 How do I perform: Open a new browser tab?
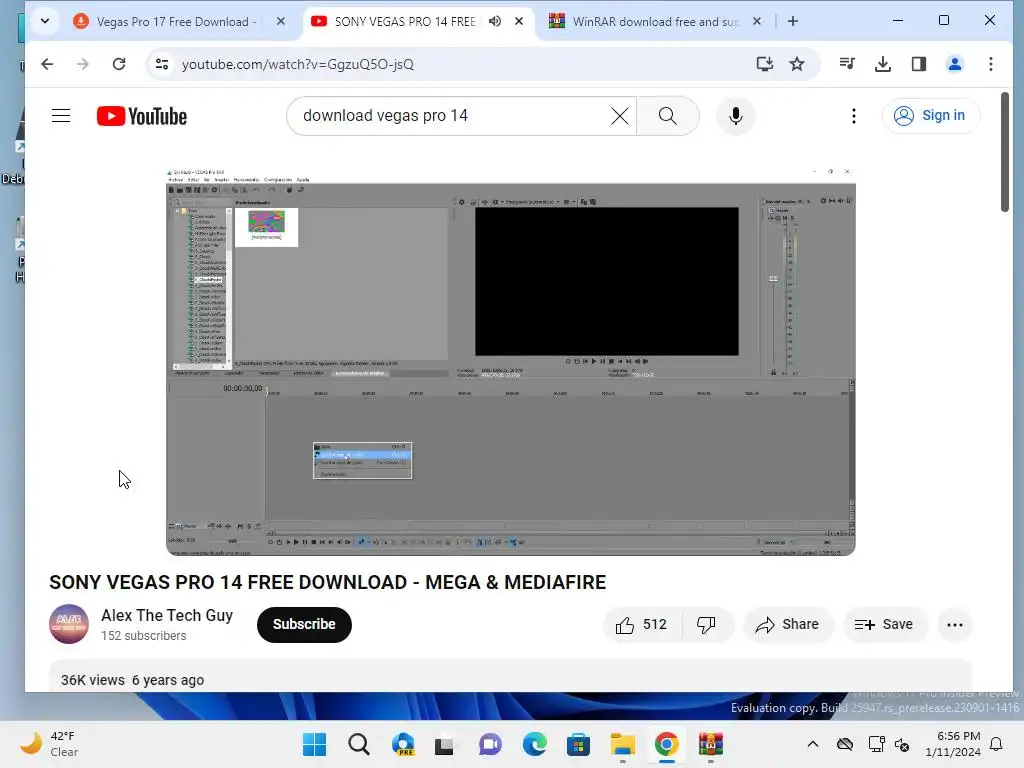pyautogui.click(x=793, y=22)
